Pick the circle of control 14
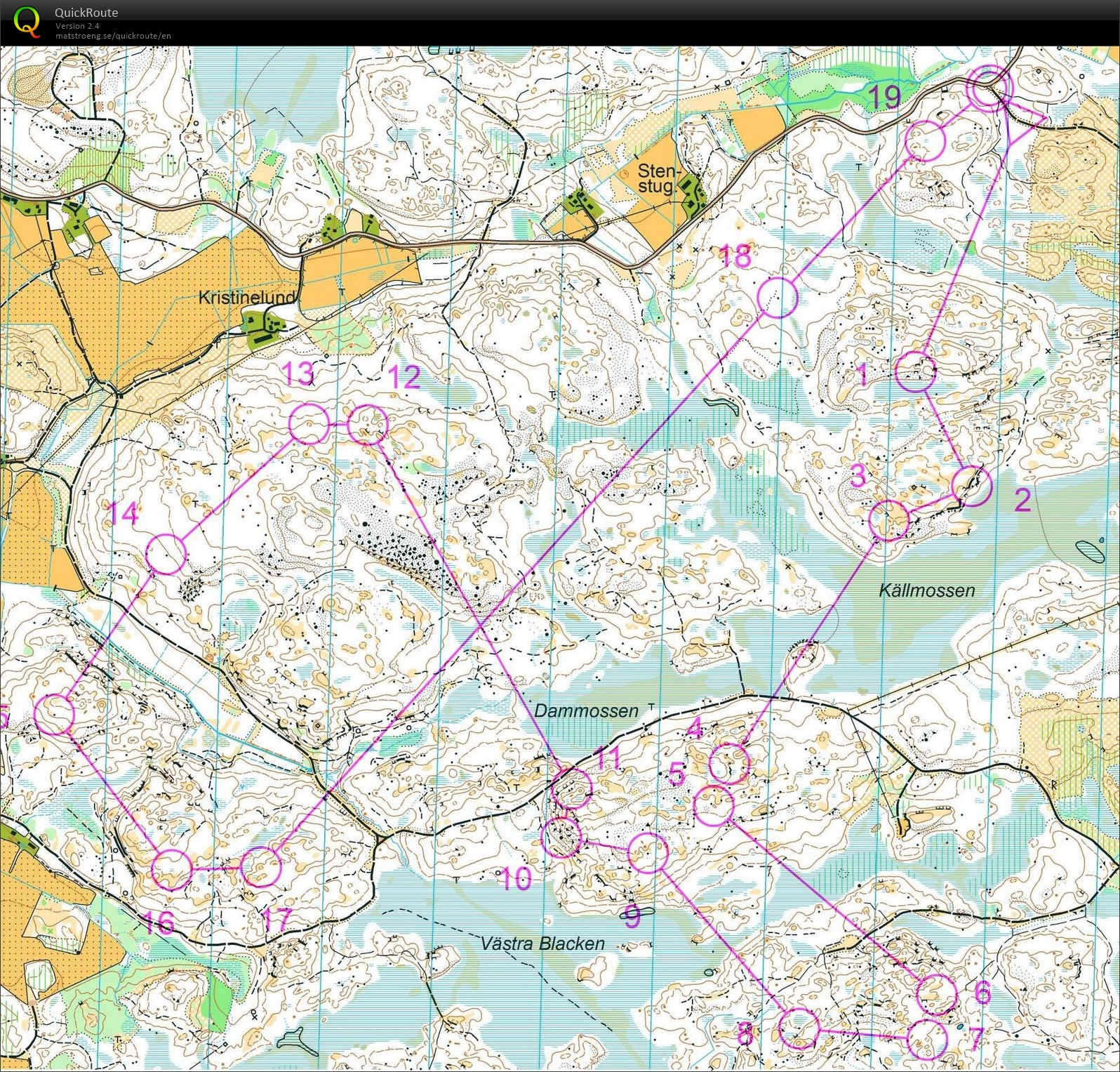Screen dimensions: 1120x1072 click(167, 554)
